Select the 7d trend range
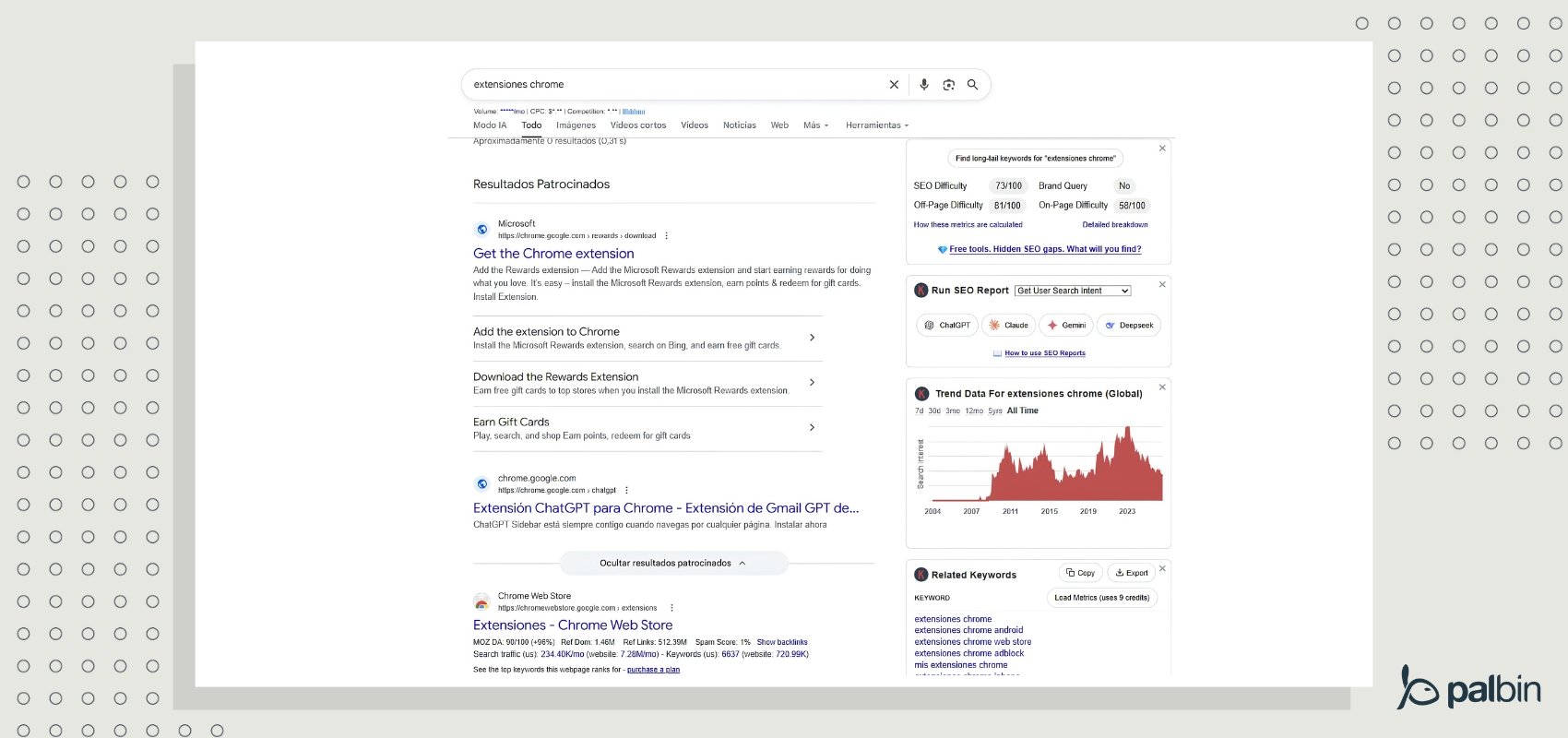 (x=919, y=411)
